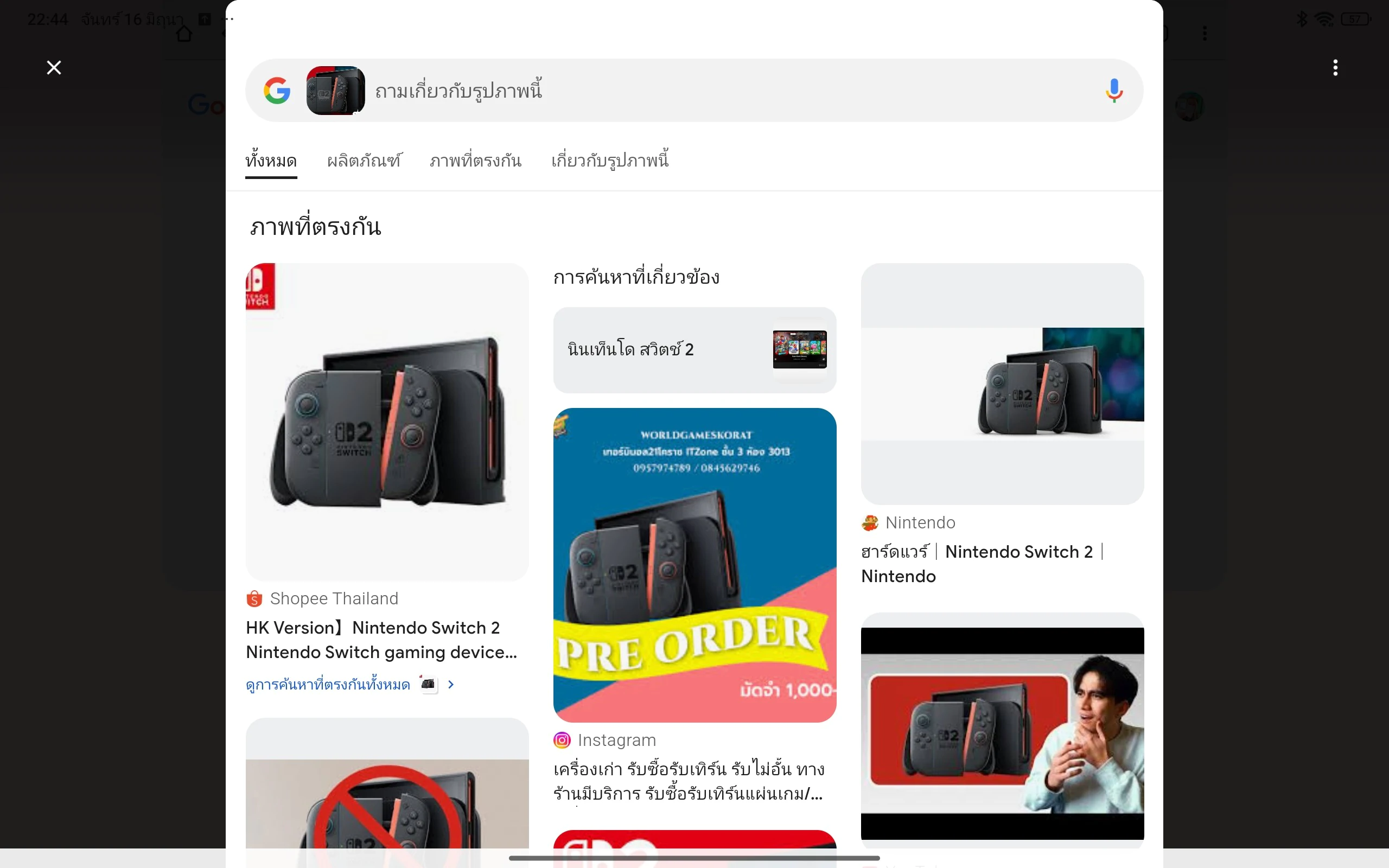This screenshot has height=868, width=1389.
Task: Select the ทั้งหมด tab
Action: pyautogui.click(x=271, y=160)
